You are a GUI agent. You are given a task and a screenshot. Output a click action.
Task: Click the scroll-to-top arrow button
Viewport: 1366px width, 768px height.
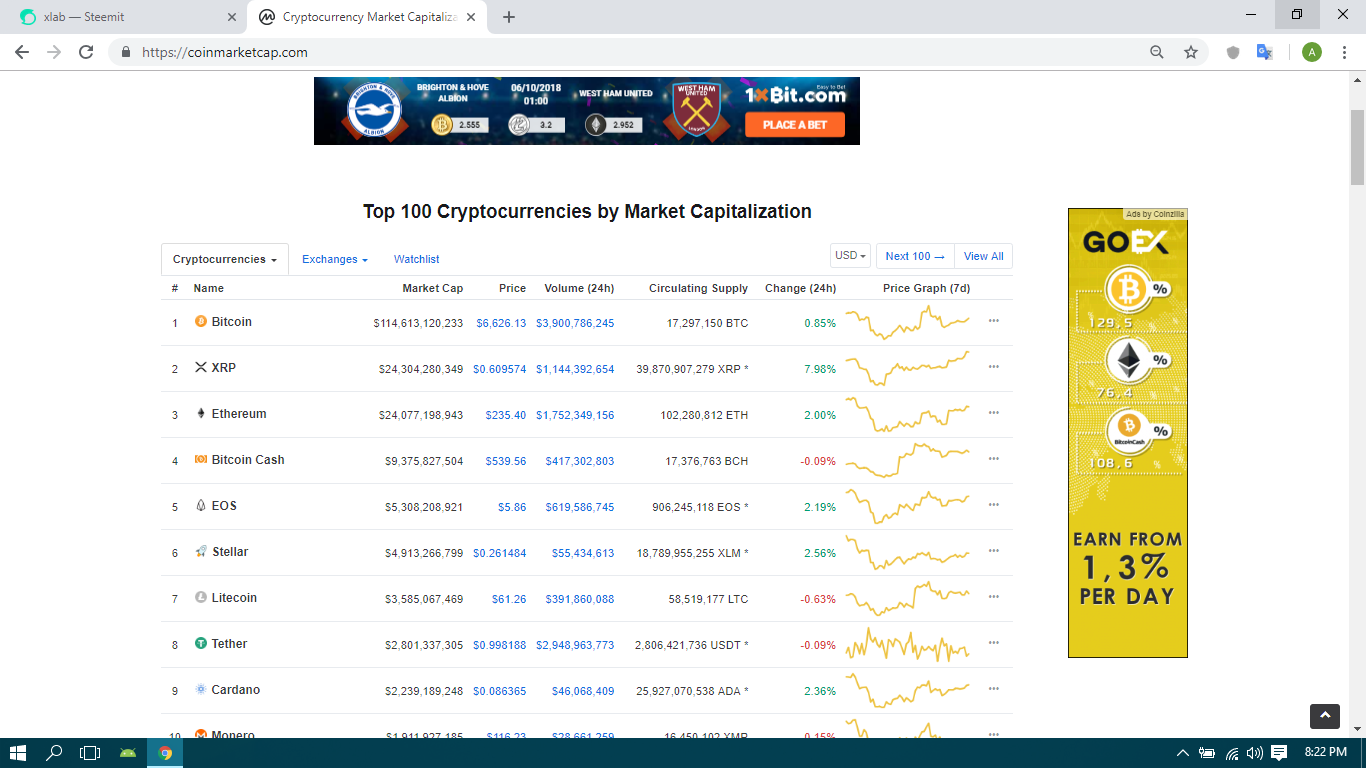1325,716
